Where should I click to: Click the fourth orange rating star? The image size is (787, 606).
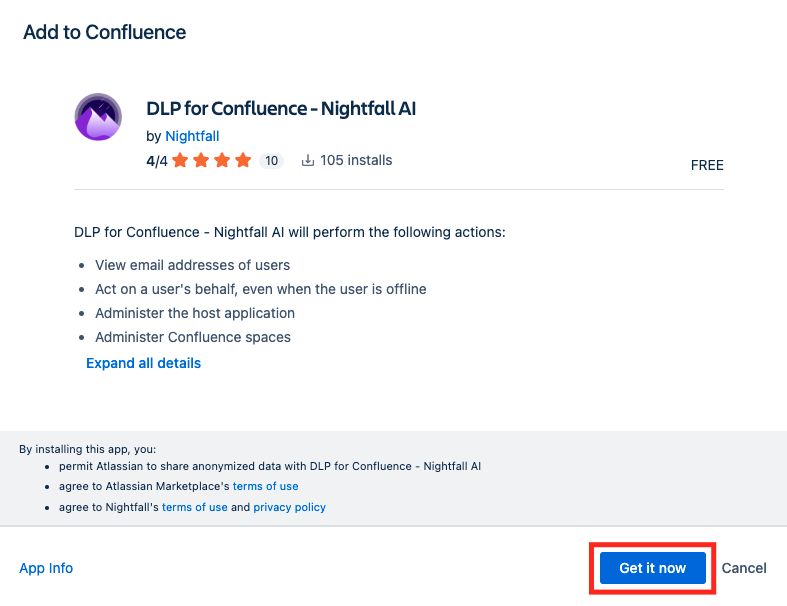coord(243,160)
